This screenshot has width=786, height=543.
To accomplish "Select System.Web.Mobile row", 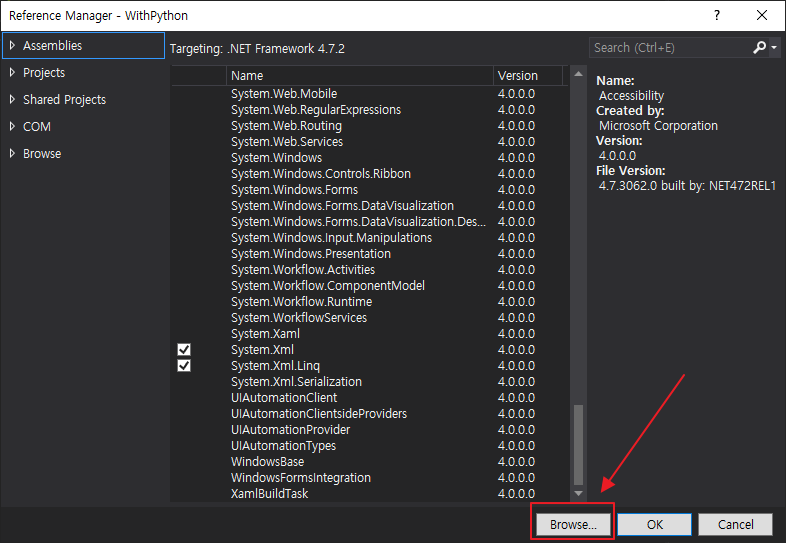I will (369, 94).
